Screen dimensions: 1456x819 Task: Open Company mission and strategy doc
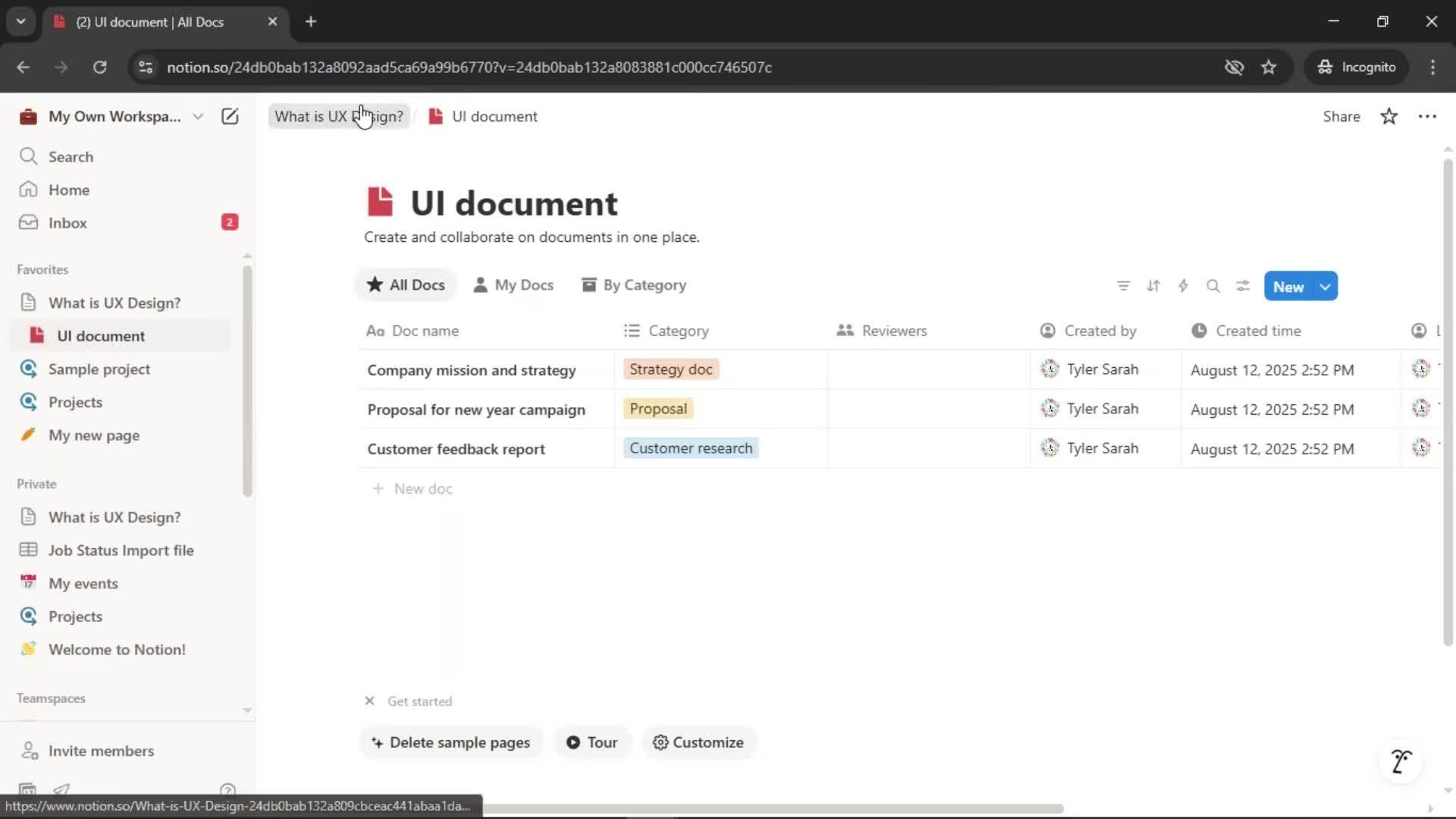pos(472,370)
